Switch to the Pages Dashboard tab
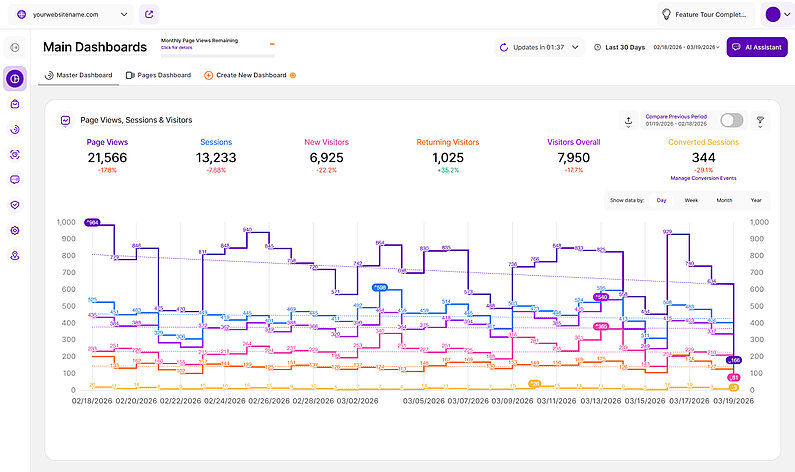 158,75
